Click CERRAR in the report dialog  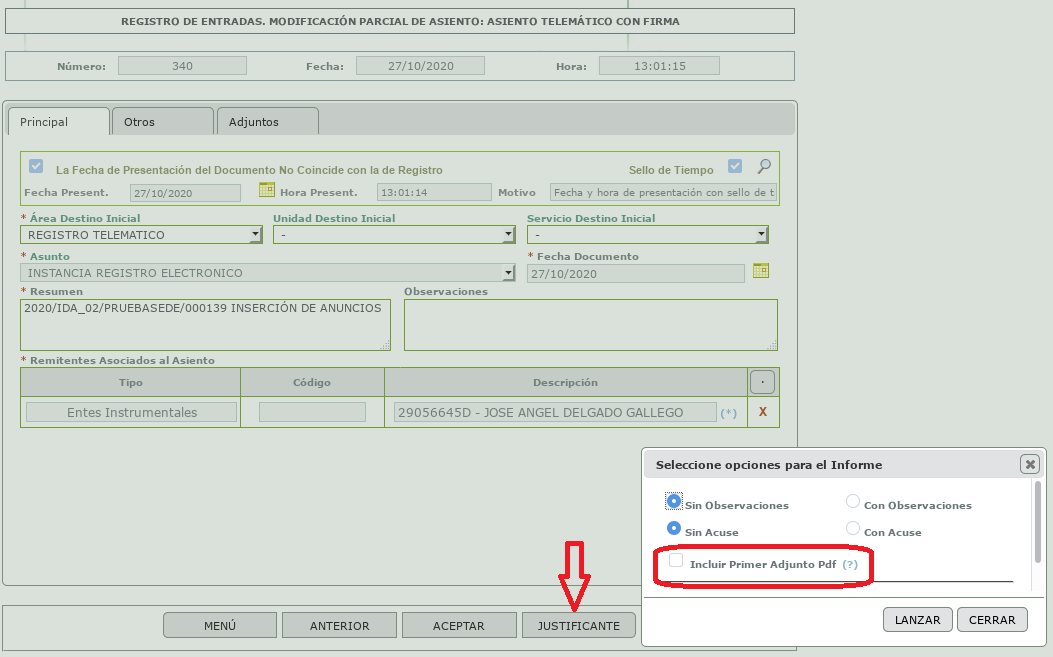tap(992, 619)
